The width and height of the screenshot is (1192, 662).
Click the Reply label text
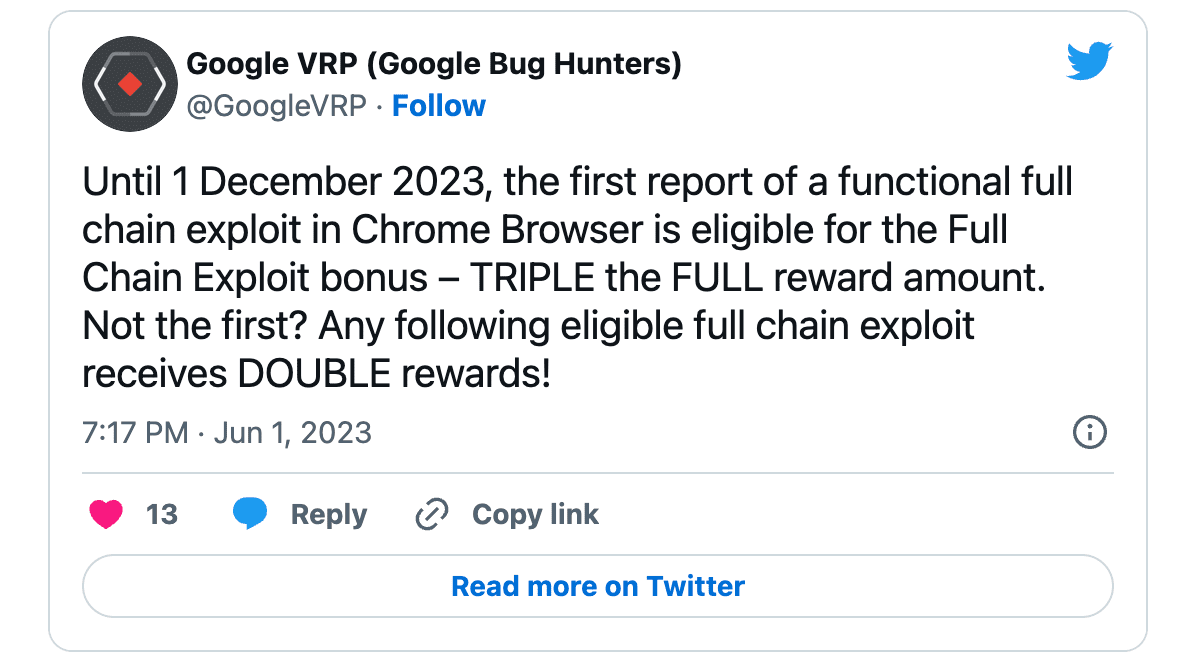329,513
